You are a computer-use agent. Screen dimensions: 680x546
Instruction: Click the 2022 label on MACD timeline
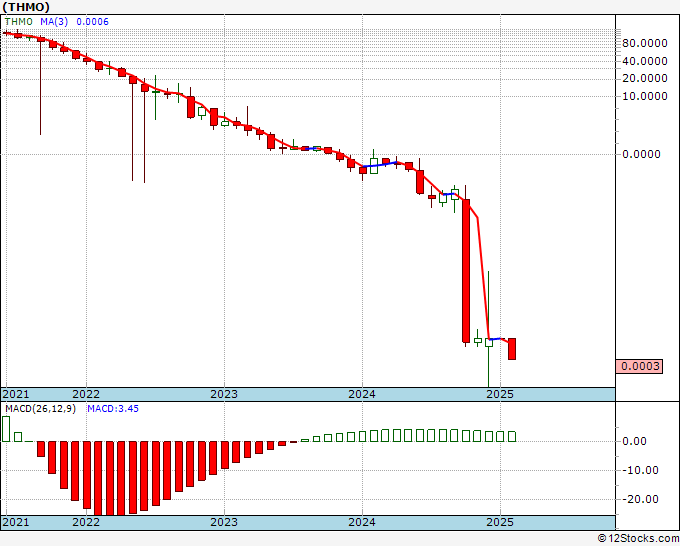(x=86, y=522)
